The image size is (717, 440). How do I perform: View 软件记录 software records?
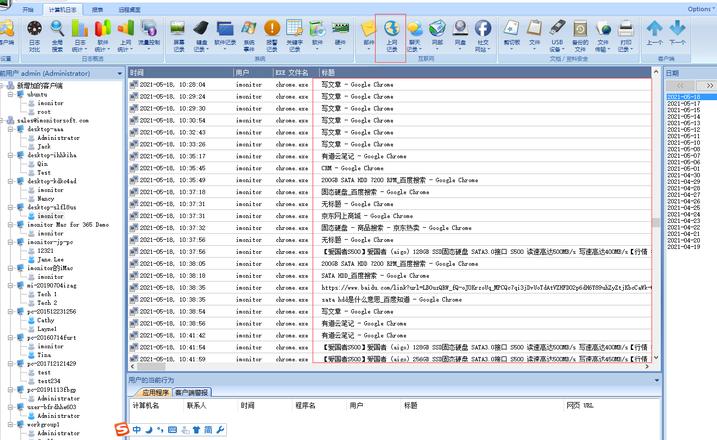coord(225,33)
